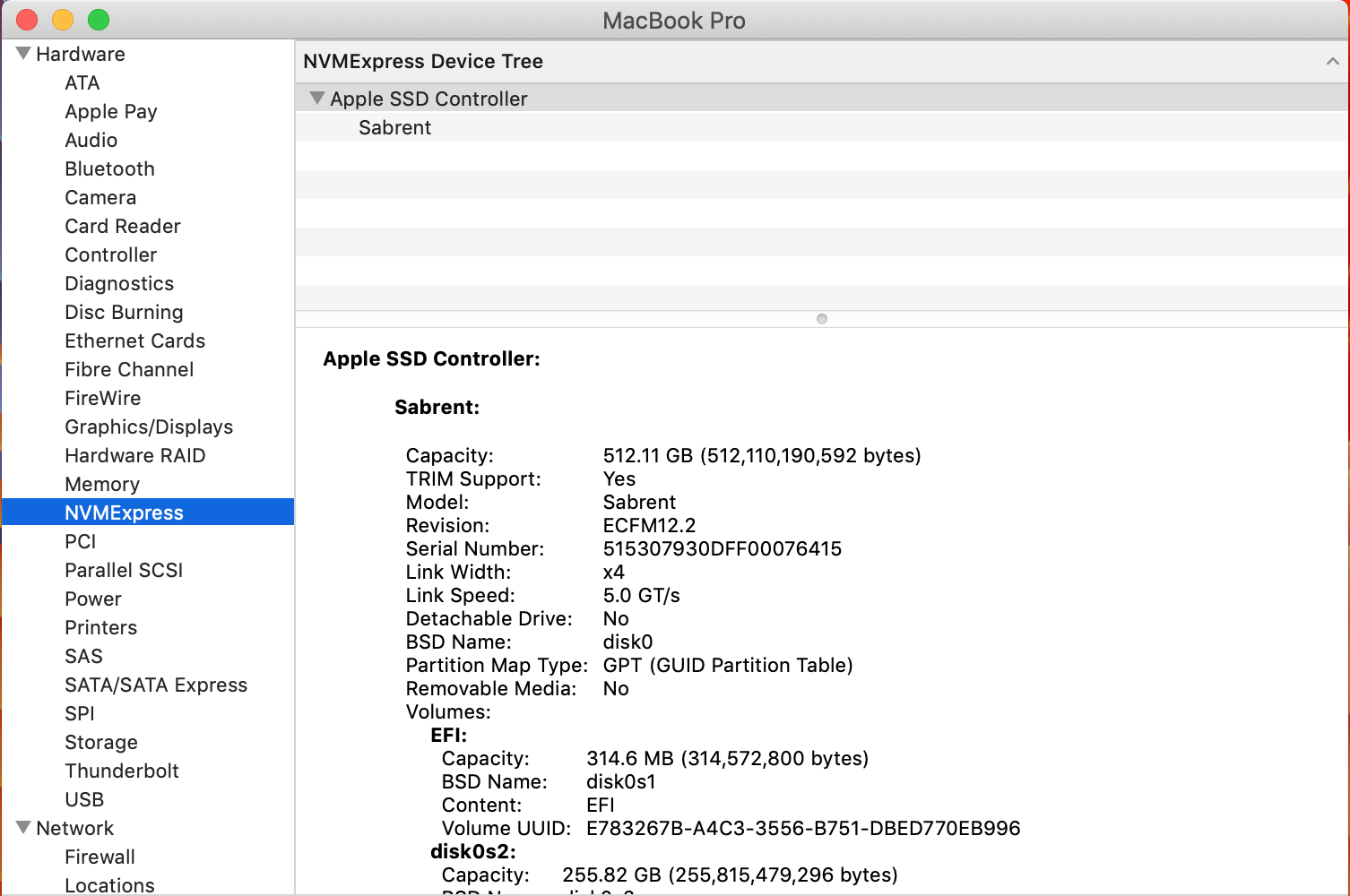This screenshot has height=896, width=1350.
Task: Select Disc Burning item
Action: coord(124,312)
